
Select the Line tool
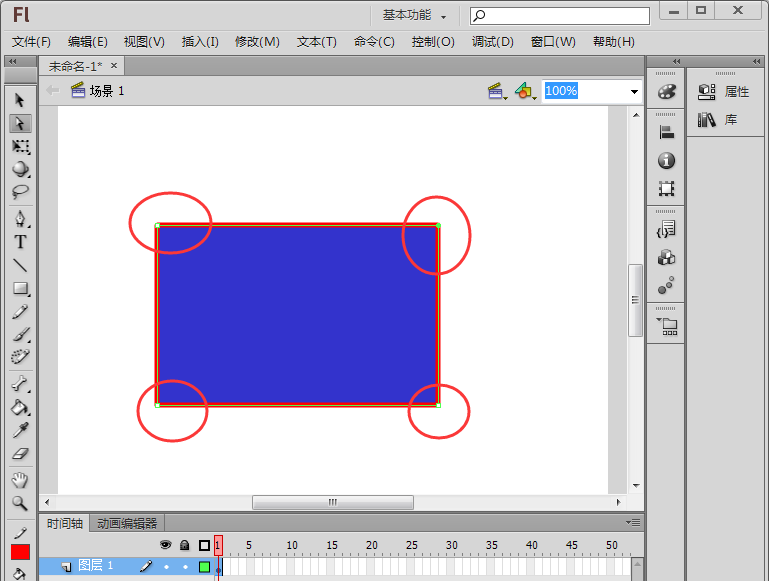pyautogui.click(x=20, y=265)
